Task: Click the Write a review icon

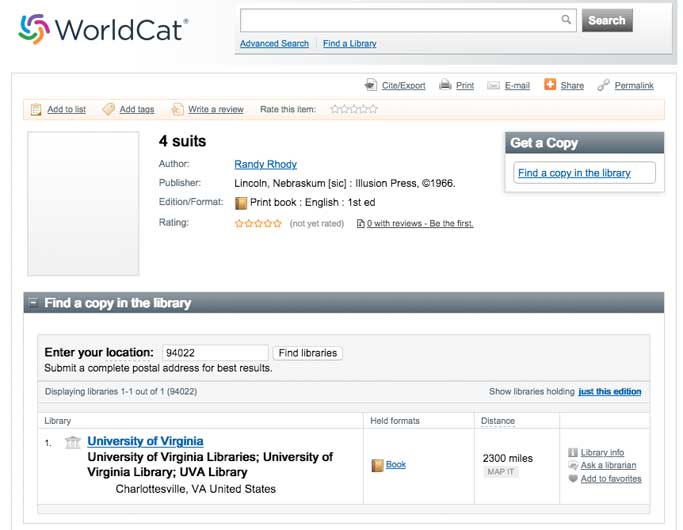Action: pyautogui.click(x=177, y=109)
